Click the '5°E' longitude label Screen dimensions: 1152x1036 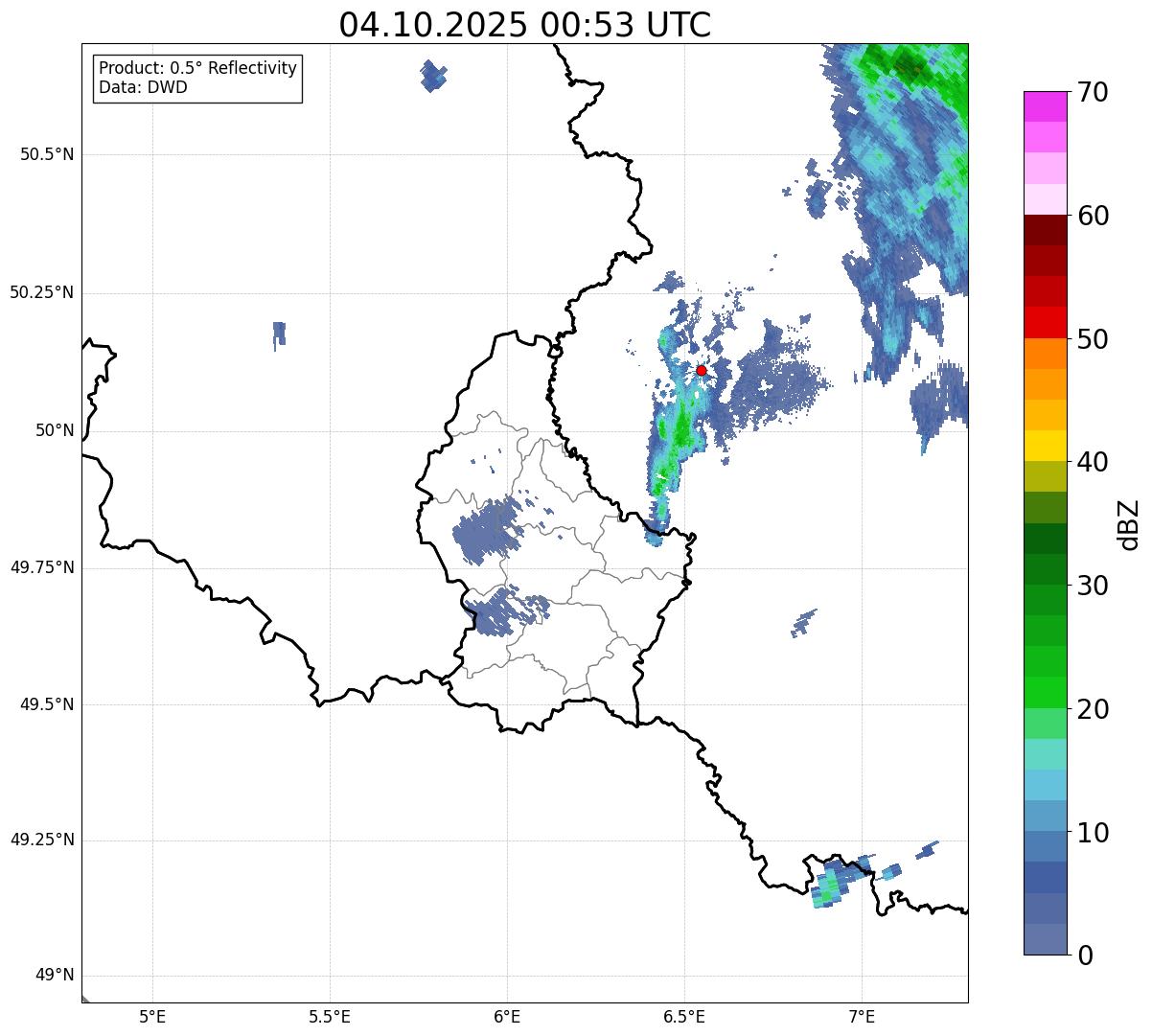pyautogui.click(x=152, y=1017)
